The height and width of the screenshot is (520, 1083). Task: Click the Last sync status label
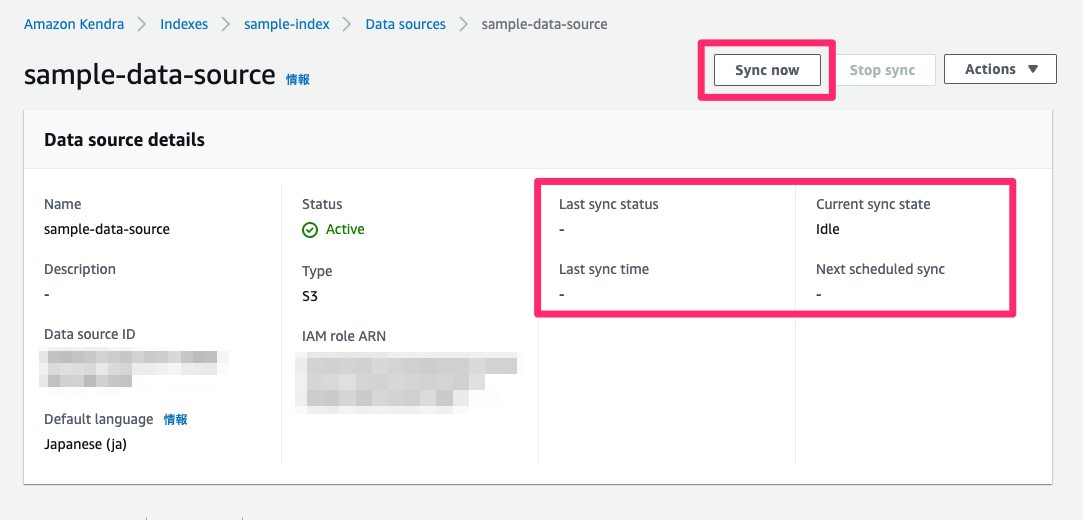[x=608, y=204]
